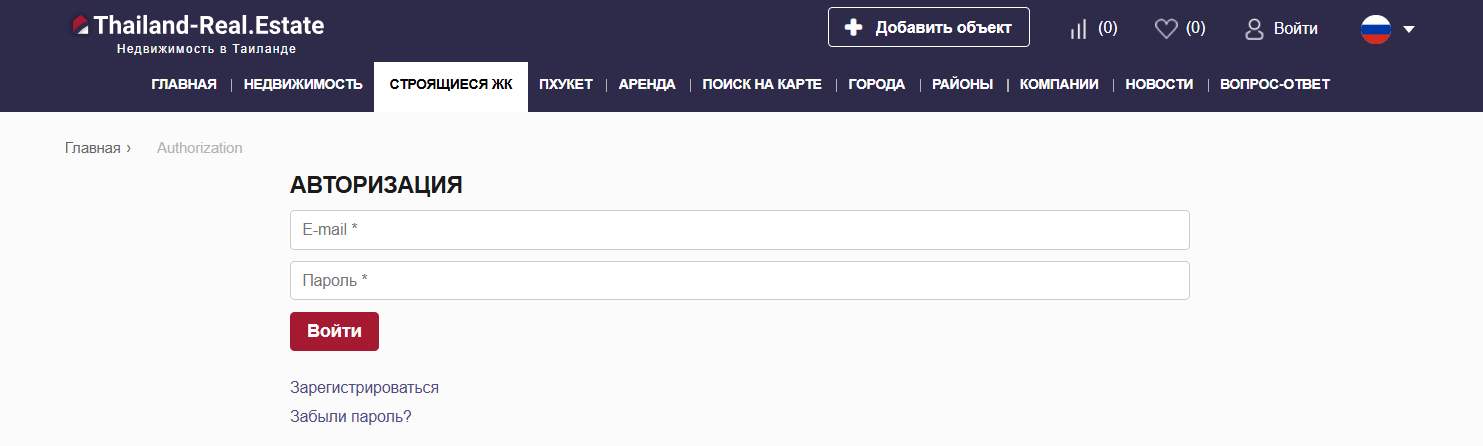Image resolution: width=1483 pixels, height=446 pixels.
Task: Click into the Пароль password field
Action: pos(739,281)
